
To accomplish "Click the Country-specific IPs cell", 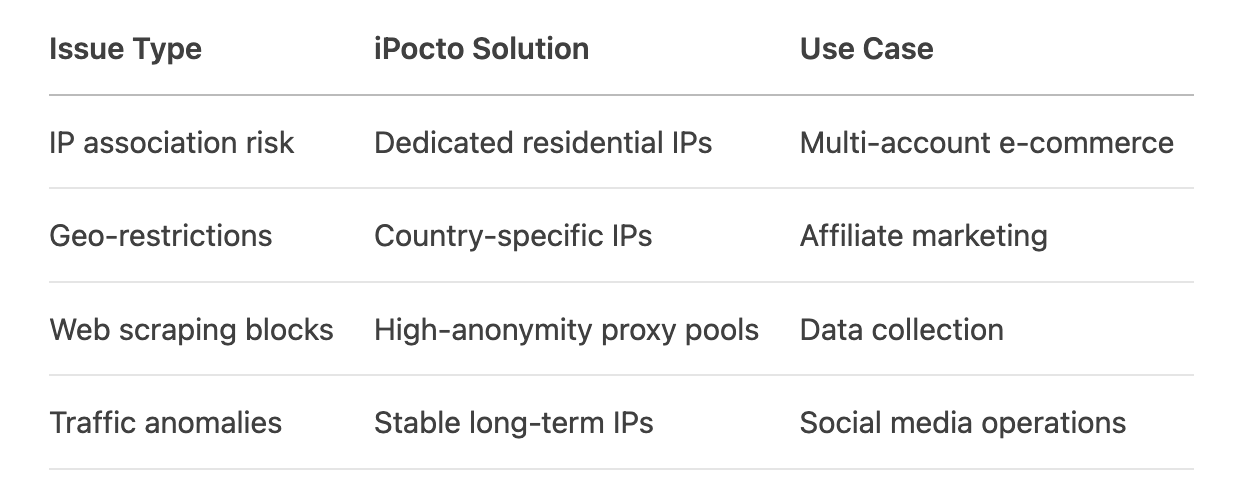I will (x=513, y=236).
